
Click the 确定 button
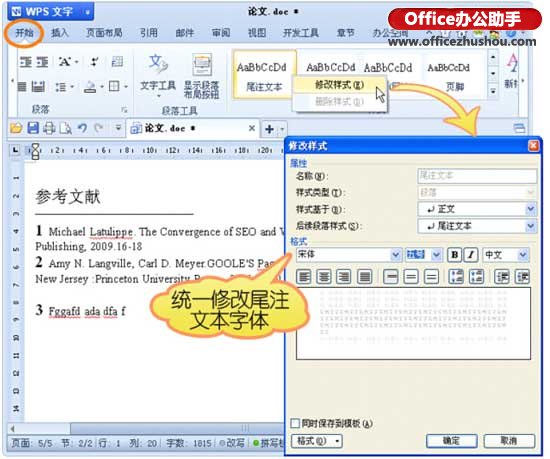(x=452, y=441)
